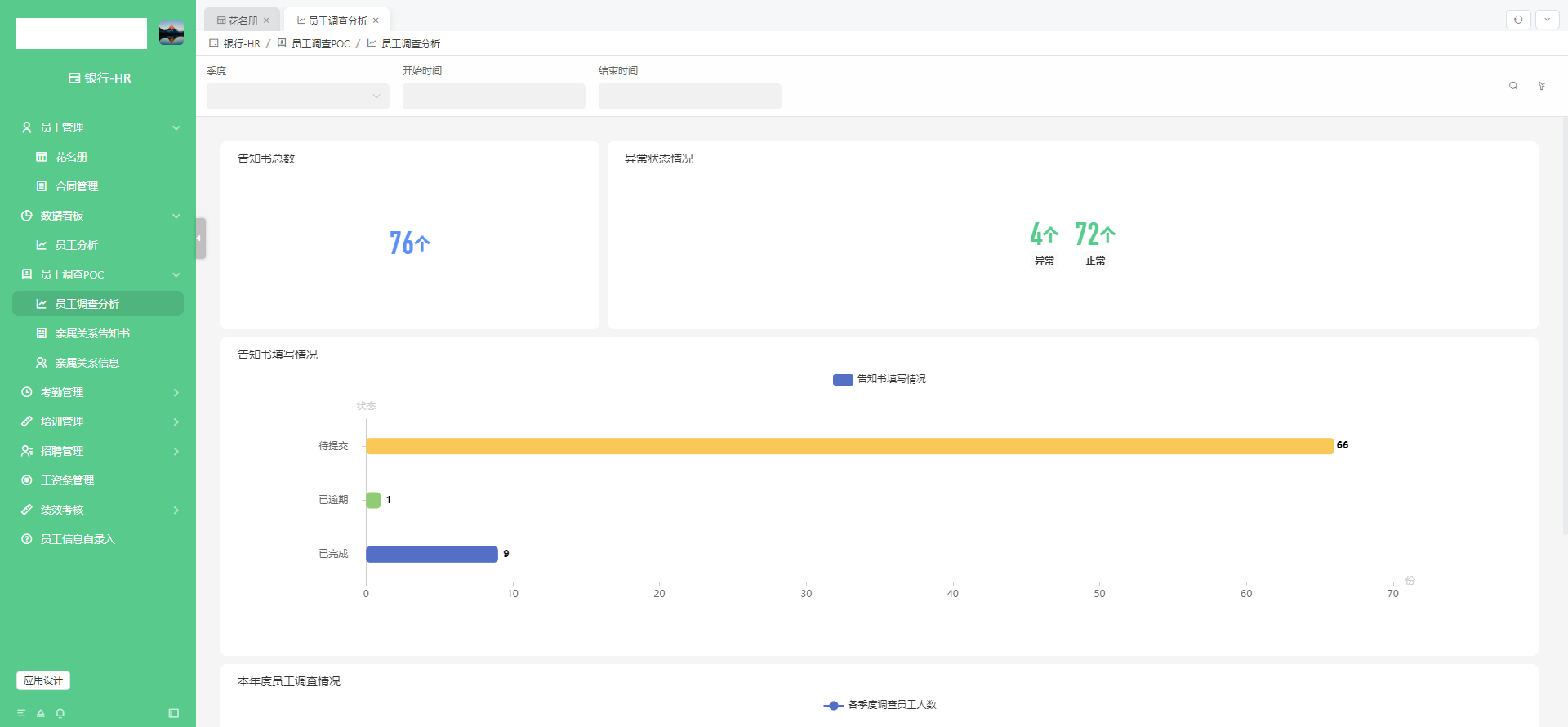The width and height of the screenshot is (1568, 727).
Task: Click the search magnifier icon in filter bar
Action: pos(1513,86)
